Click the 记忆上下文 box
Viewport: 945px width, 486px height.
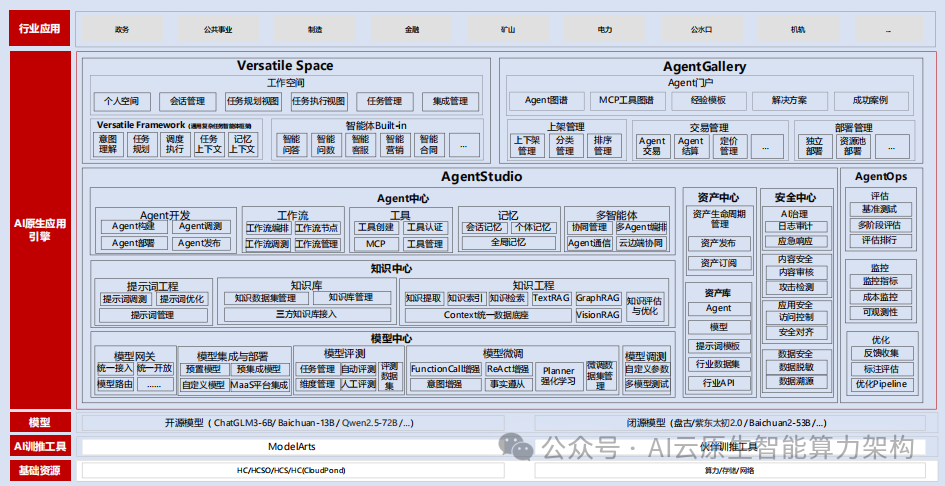(x=242, y=145)
